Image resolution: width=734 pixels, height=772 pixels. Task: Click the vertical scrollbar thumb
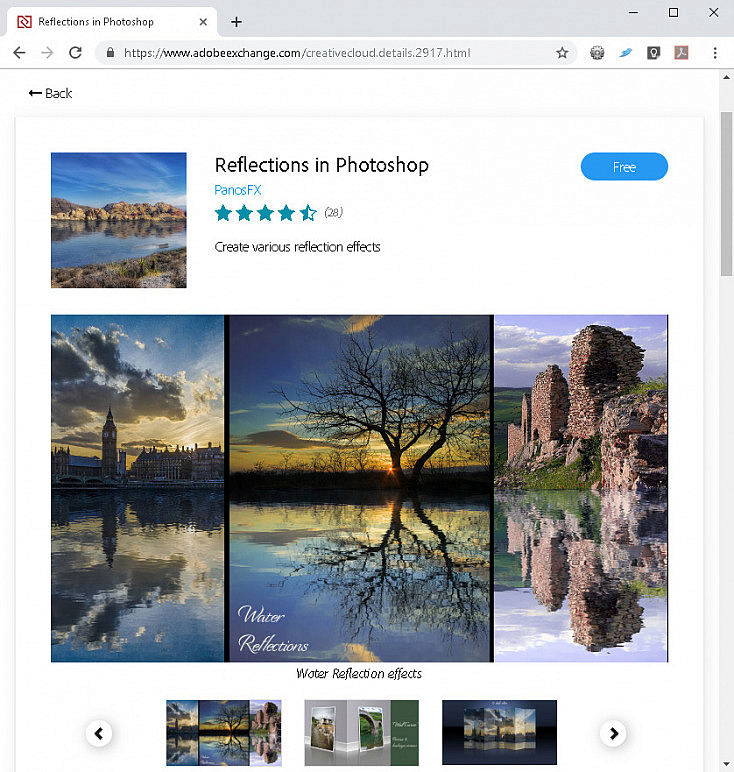coord(727,194)
